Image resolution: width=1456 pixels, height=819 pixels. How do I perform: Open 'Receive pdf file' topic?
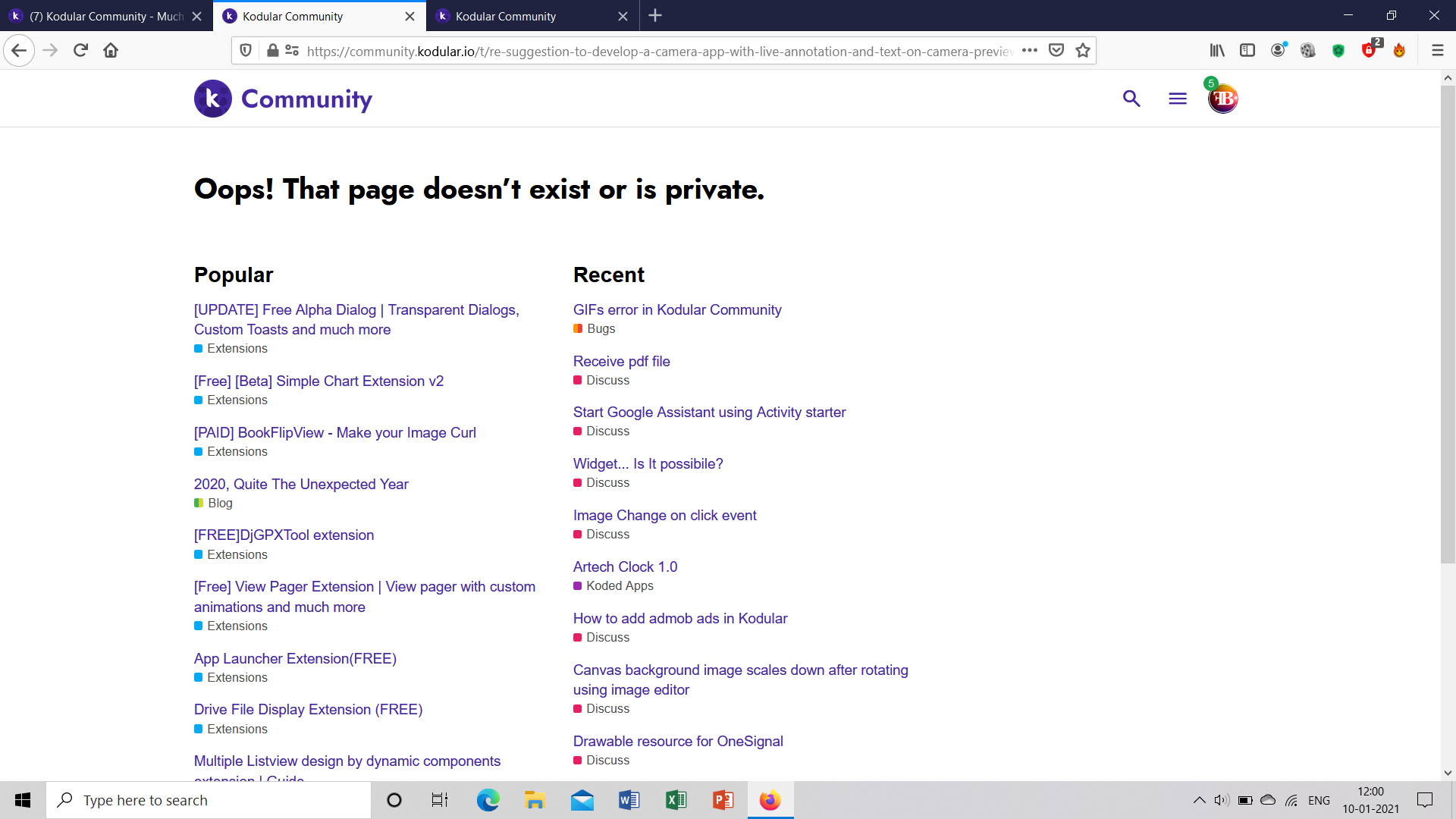click(621, 361)
